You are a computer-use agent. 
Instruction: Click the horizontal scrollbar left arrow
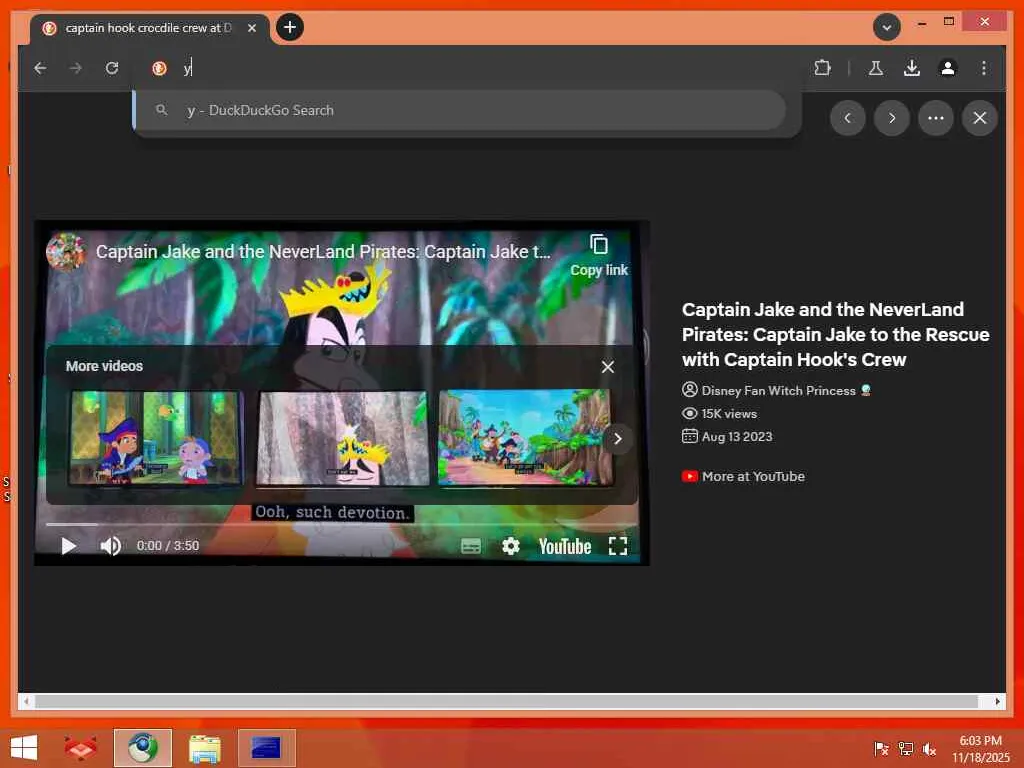[x=26, y=701]
